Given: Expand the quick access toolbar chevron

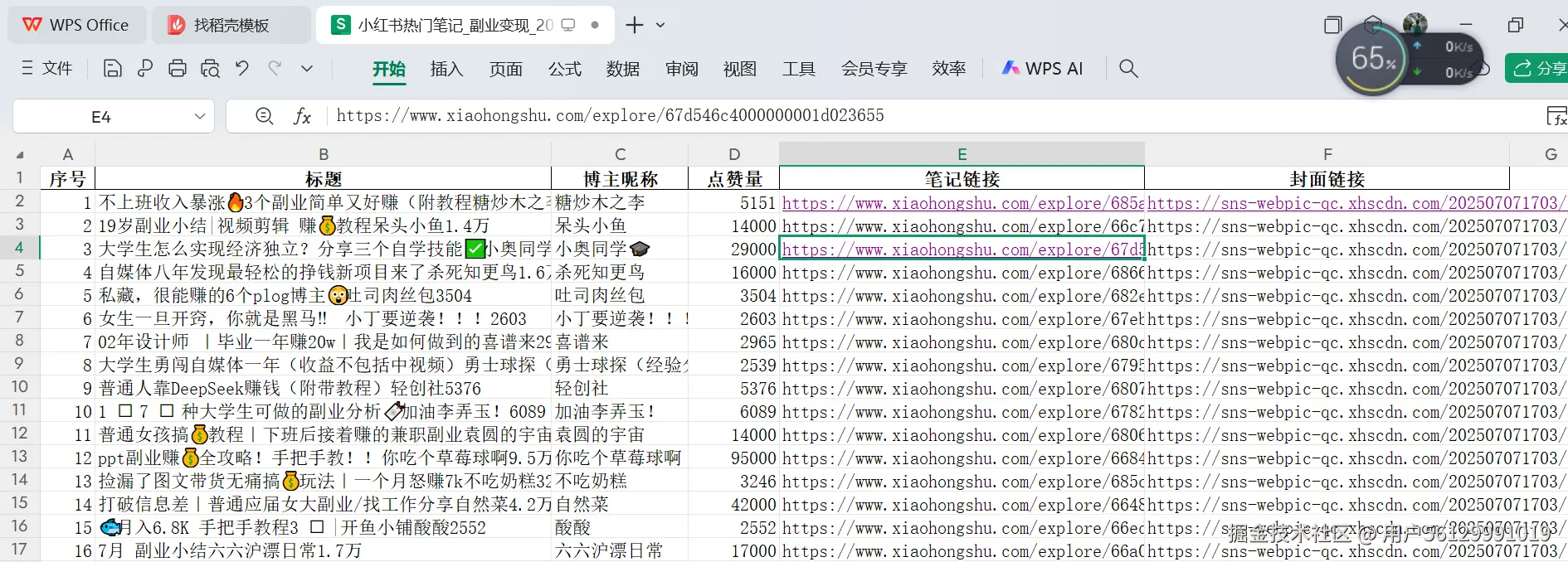Looking at the screenshot, I should [307, 69].
